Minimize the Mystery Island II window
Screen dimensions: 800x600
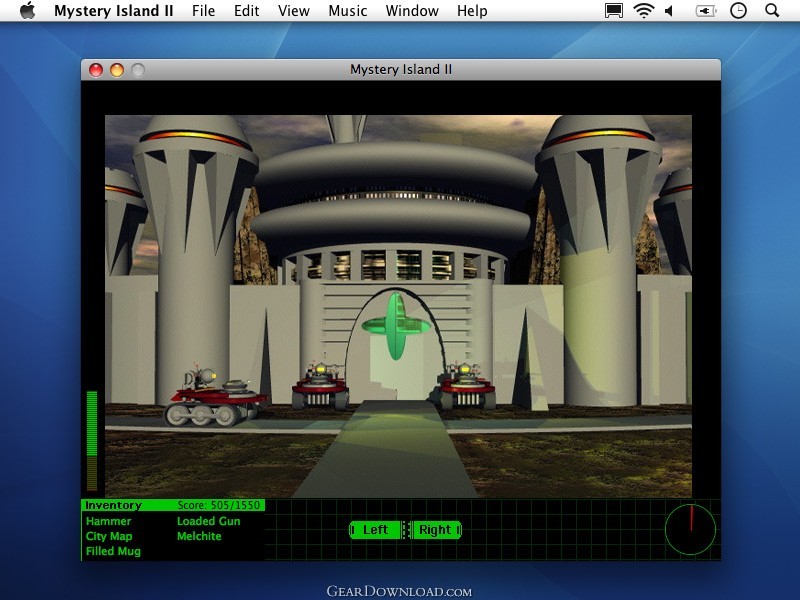[117, 70]
